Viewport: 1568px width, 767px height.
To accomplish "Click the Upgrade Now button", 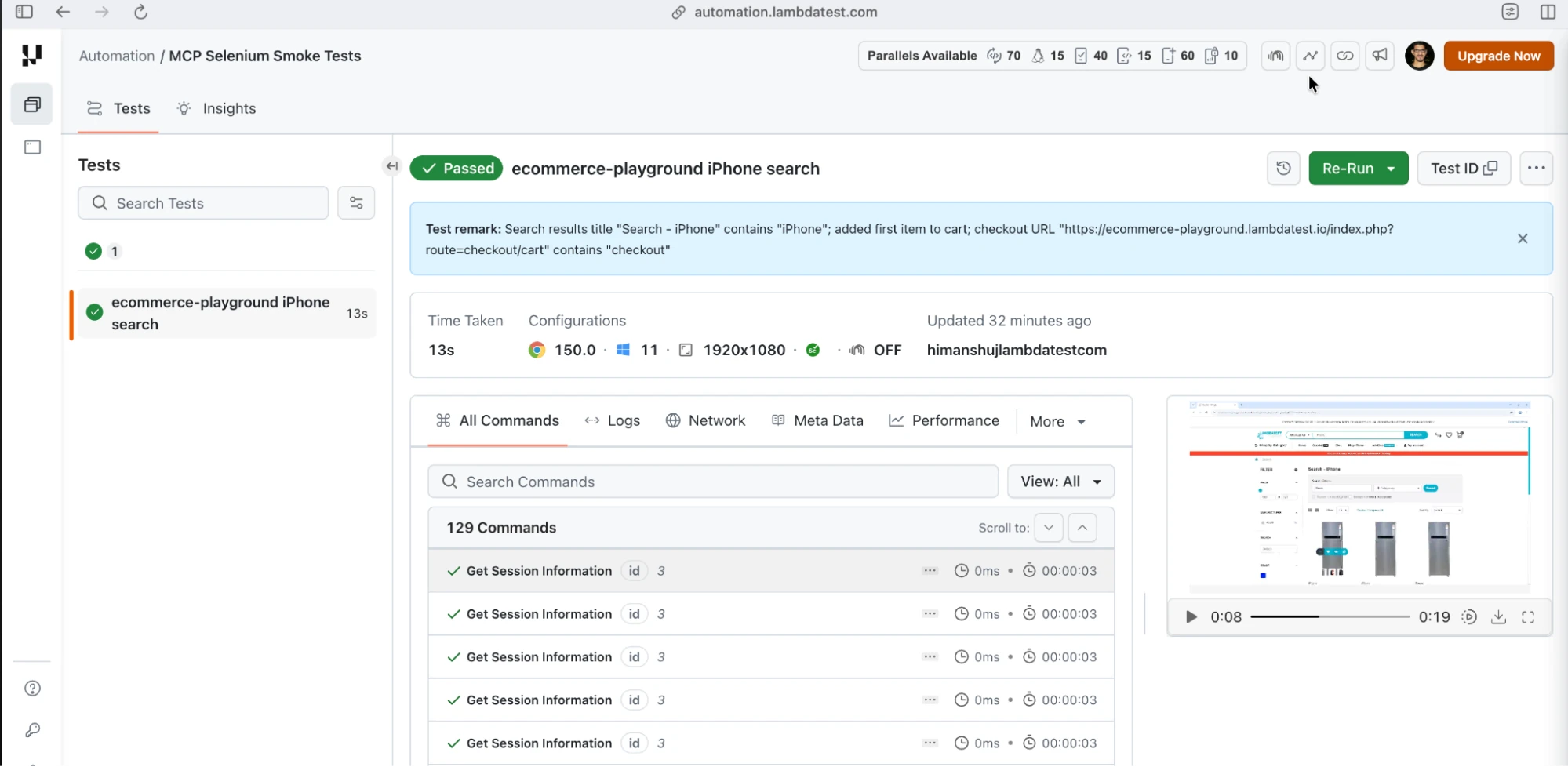I will coord(1498,56).
